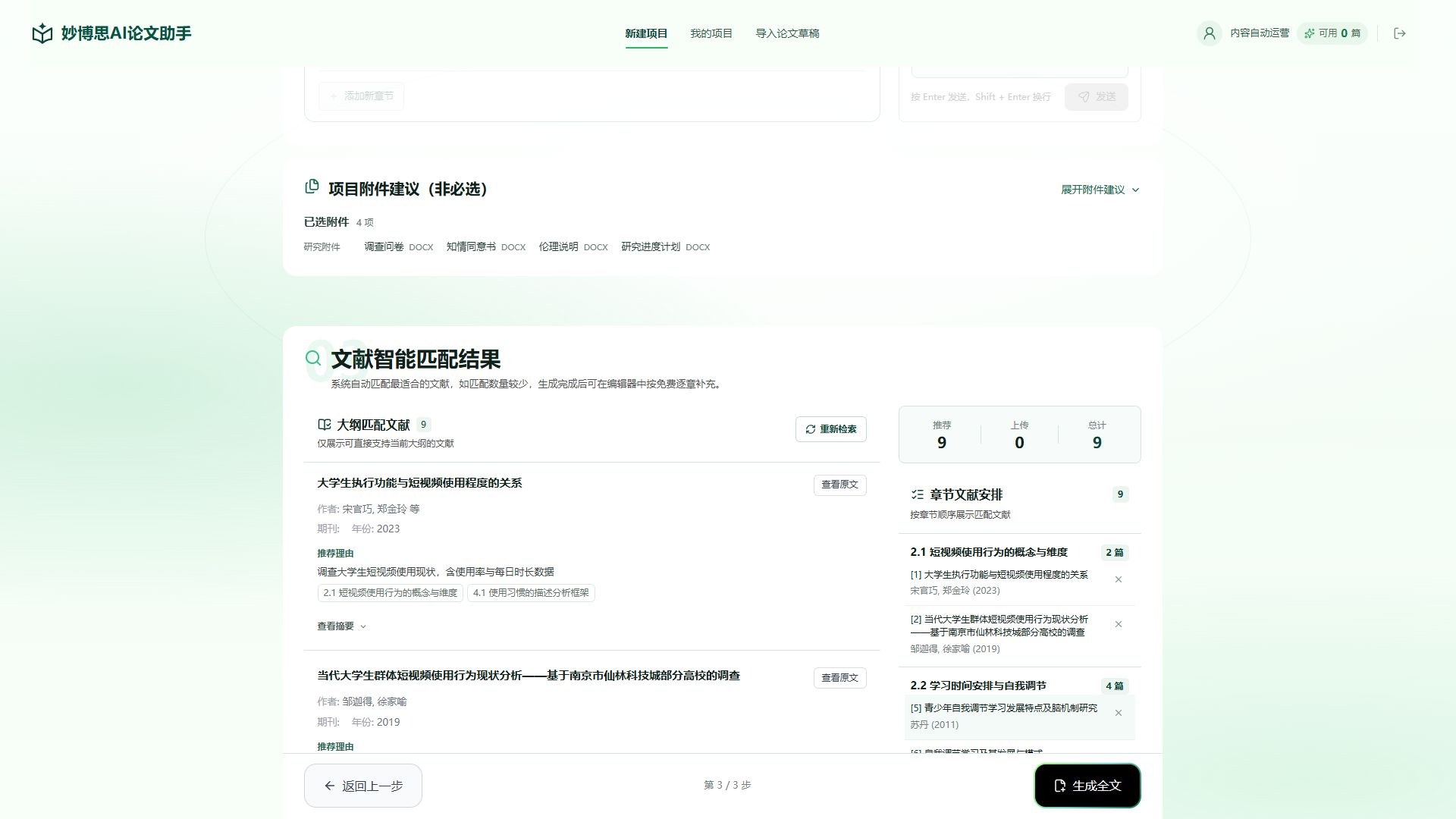Select attachment 研究进度计划 DOCX

(666, 247)
